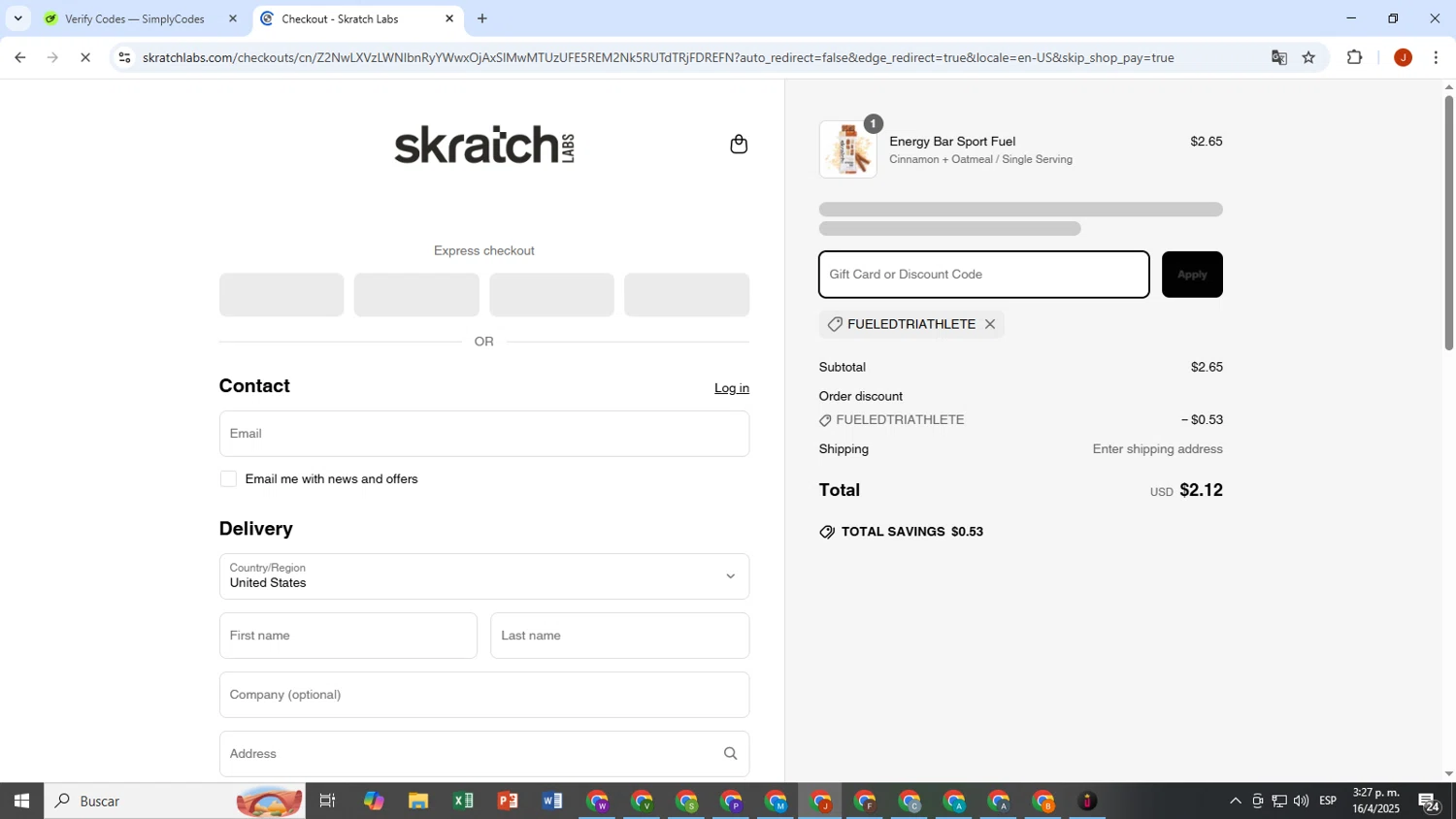Screen dimensions: 1456x819
Task: Open the Windows Start menu
Action: (21, 802)
